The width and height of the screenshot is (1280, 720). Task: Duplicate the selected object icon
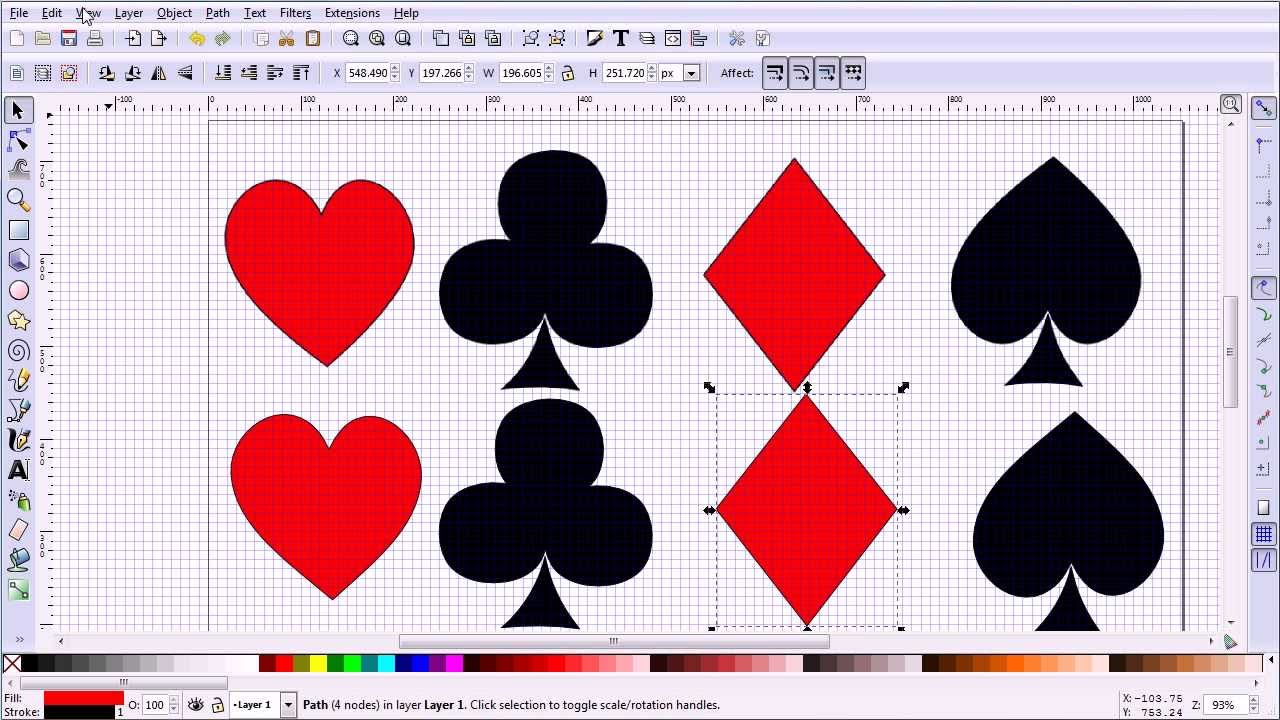click(x=441, y=38)
